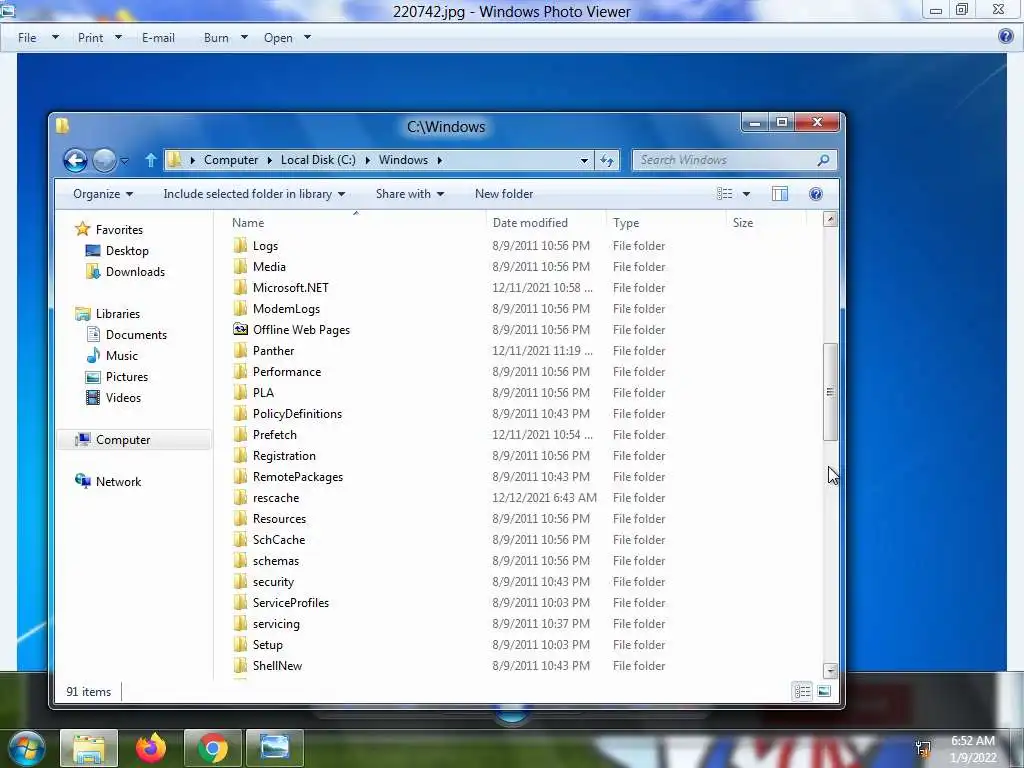
Task: Click Local Disk (C:) in the breadcrumb
Action: point(318,160)
